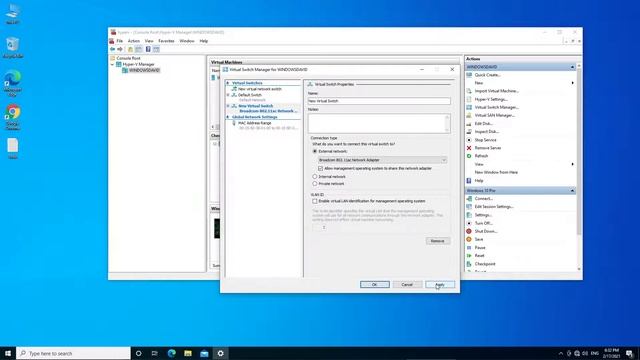Toggle the show/hide action pane toolbar icon
This screenshot has height=360, width=640.
pos(156,49)
